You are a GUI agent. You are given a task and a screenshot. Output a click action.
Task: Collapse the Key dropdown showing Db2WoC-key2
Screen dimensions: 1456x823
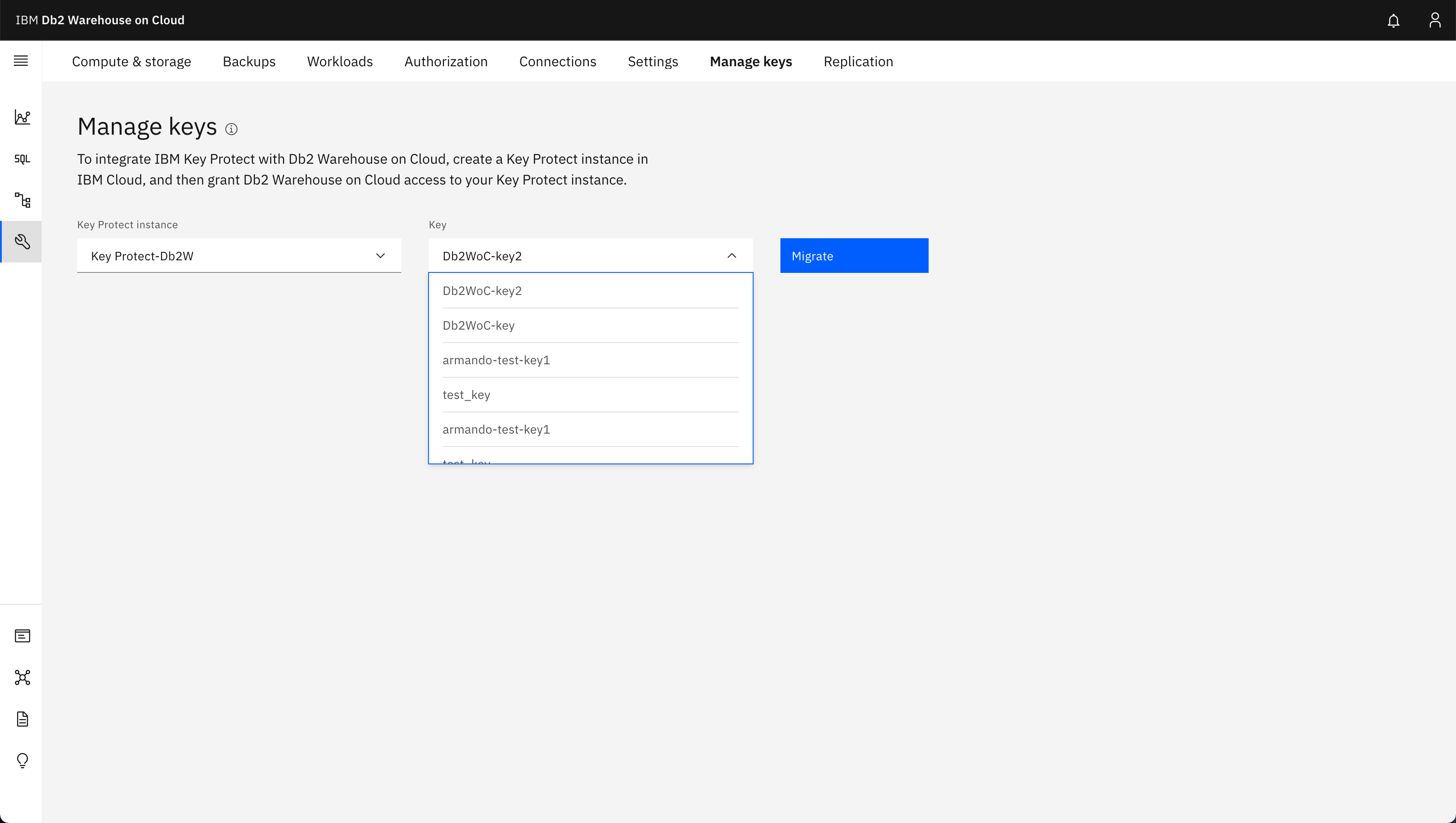[590, 256]
